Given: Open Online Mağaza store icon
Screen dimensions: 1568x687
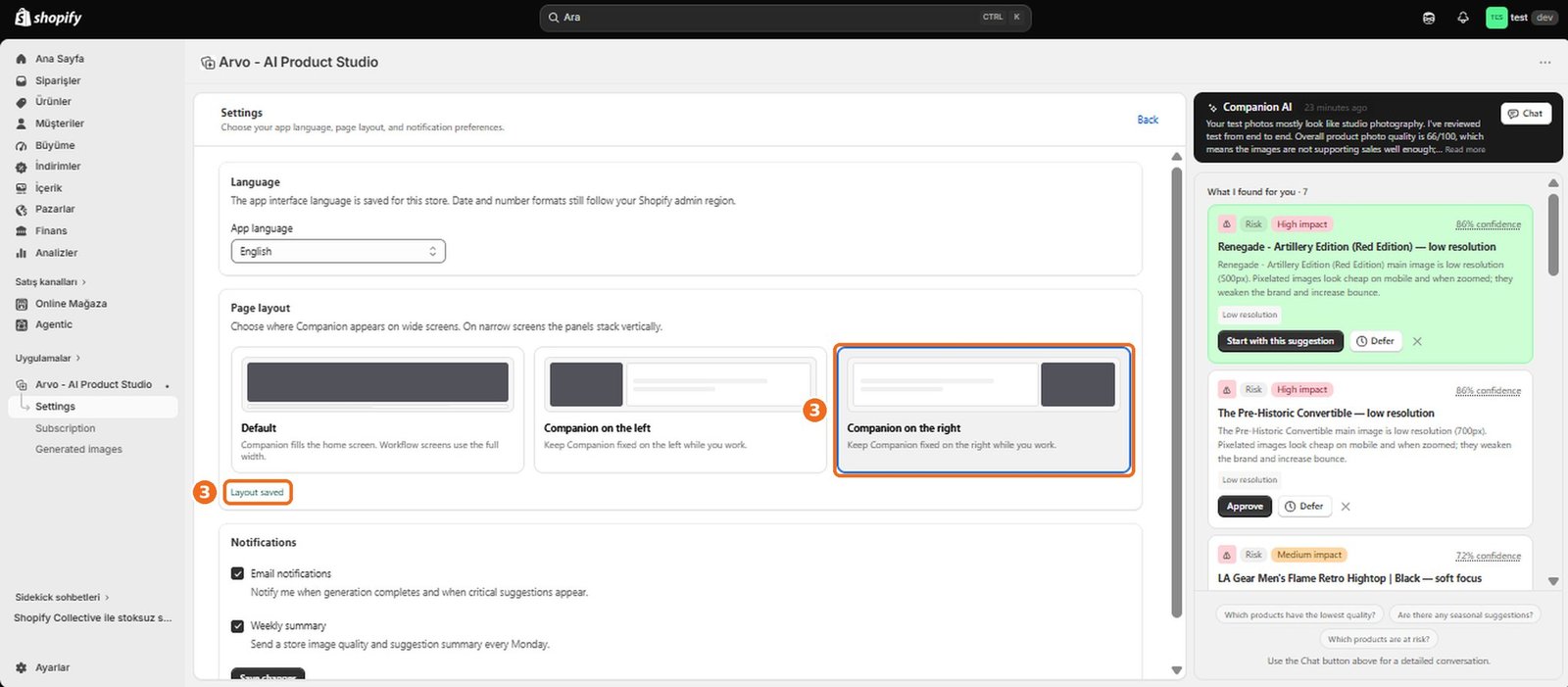Looking at the screenshot, I should [x=22, y=304].
